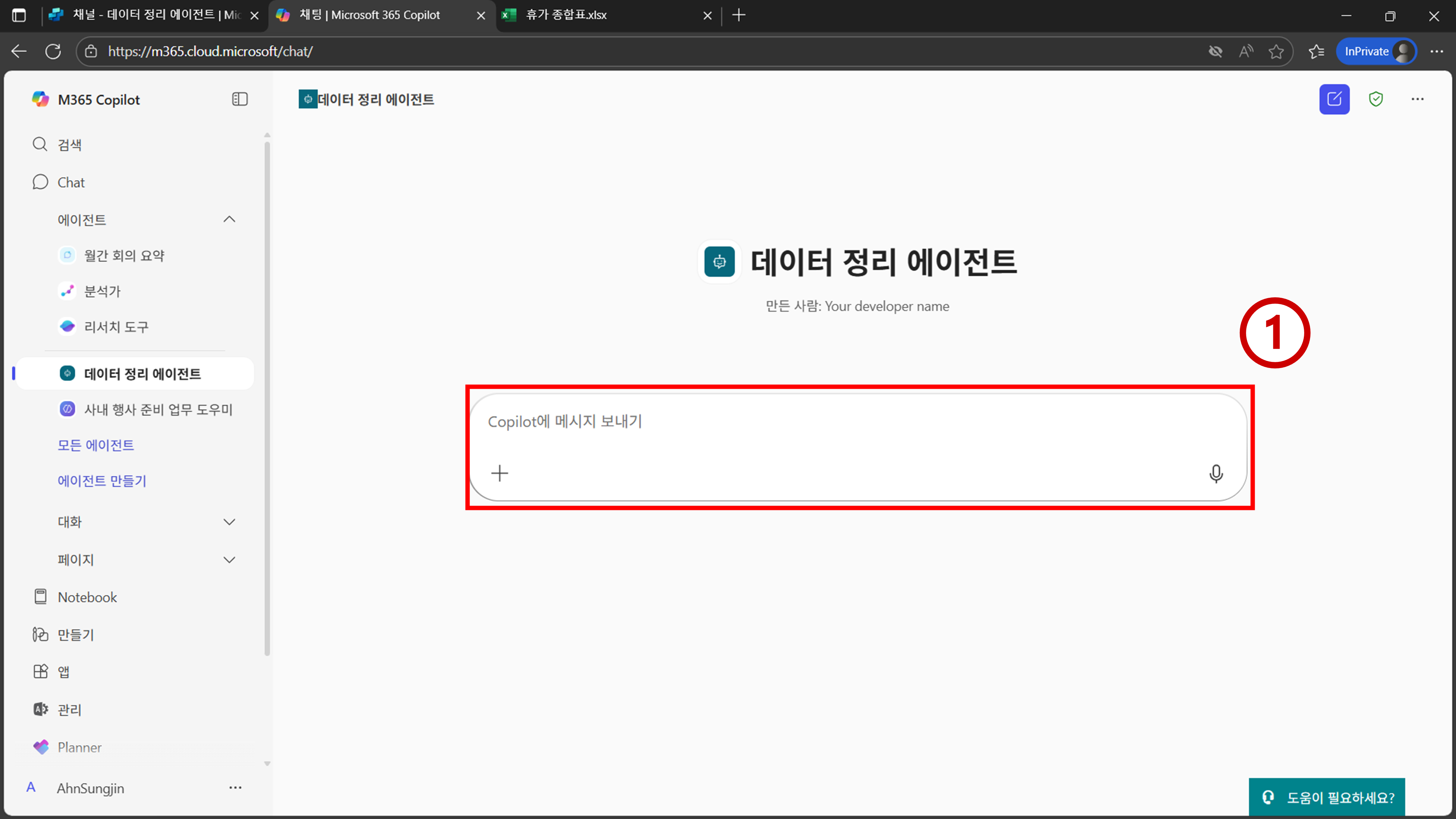The height and width of the screenshot is (819, 1456).
Task: Click the plus attach icon in message box
Action: coord(500,473)
